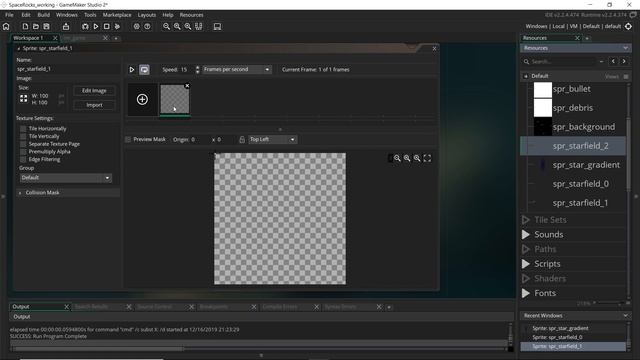Expand the Tile Sets folder

[x=526, y=220]
